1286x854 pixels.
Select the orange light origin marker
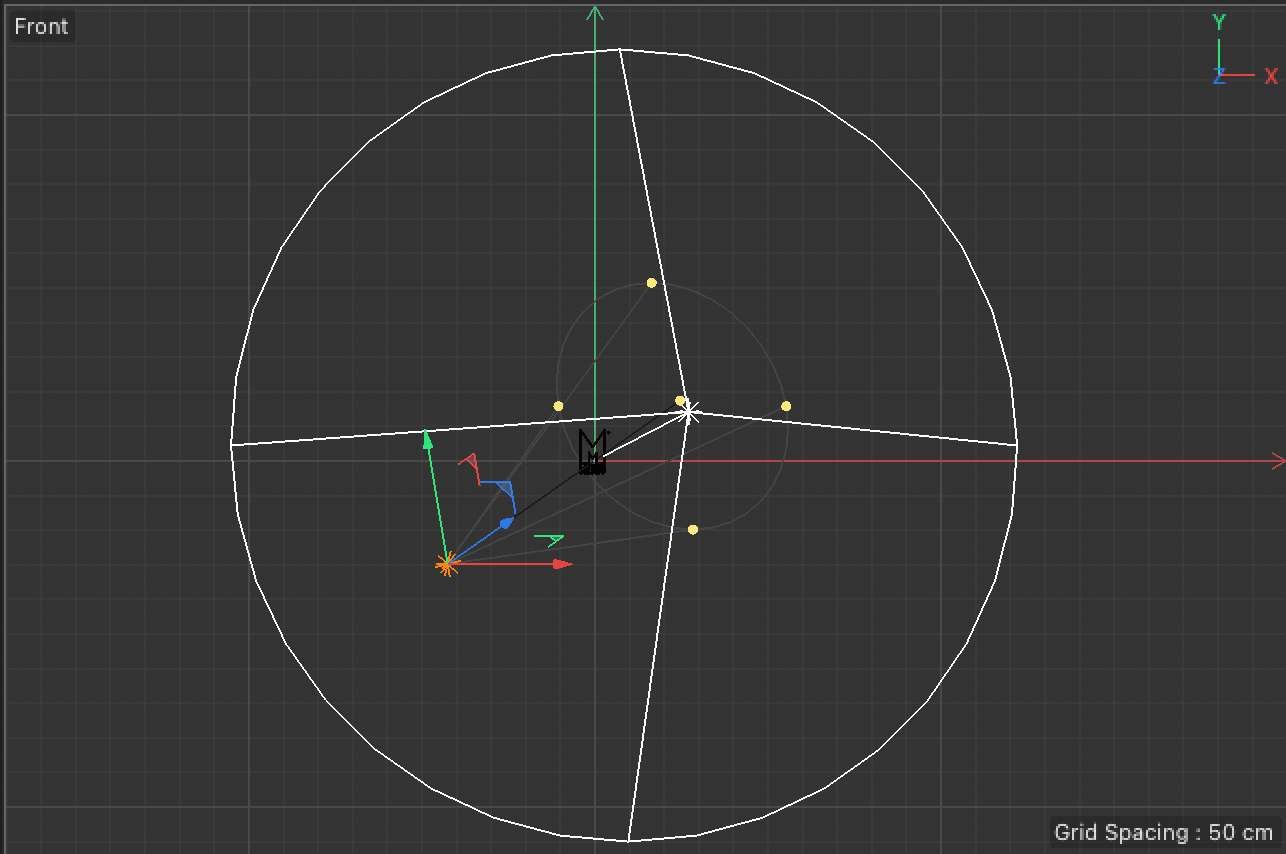447,565
